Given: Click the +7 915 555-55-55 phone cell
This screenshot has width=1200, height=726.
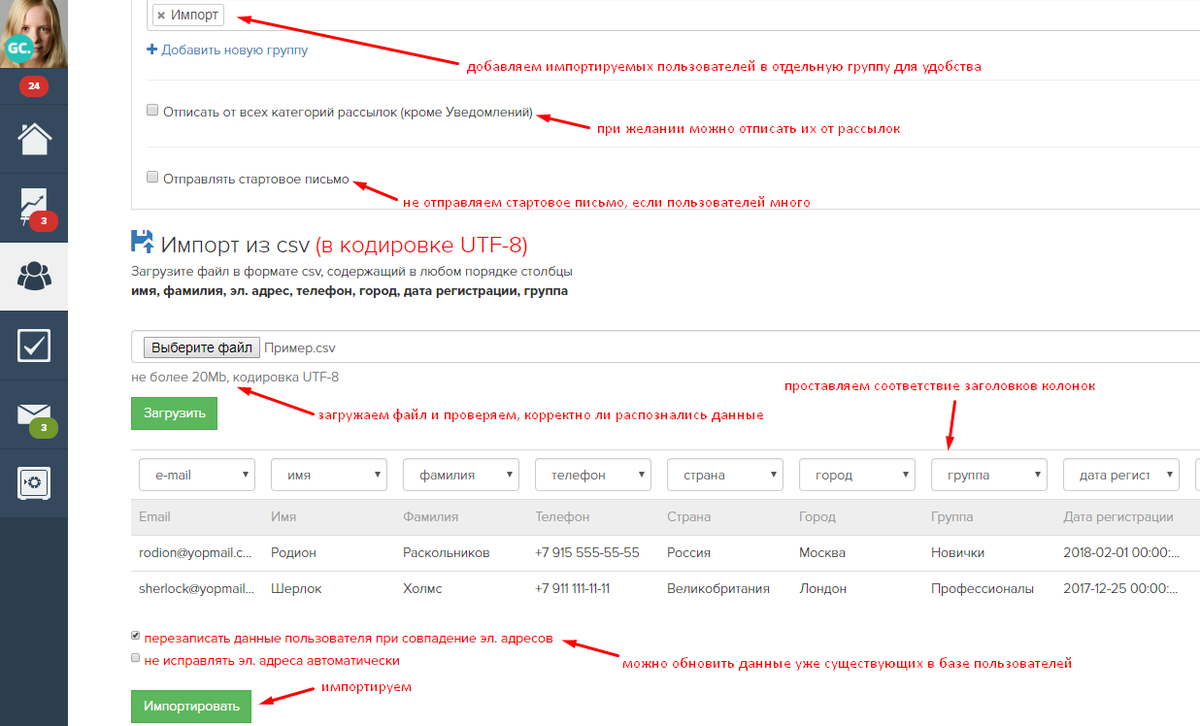Looking at the screenshot, I should 587,552.
